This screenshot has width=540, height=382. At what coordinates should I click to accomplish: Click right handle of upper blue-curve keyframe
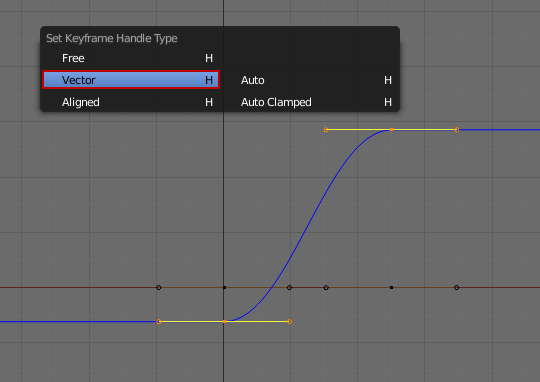[457, 130]
